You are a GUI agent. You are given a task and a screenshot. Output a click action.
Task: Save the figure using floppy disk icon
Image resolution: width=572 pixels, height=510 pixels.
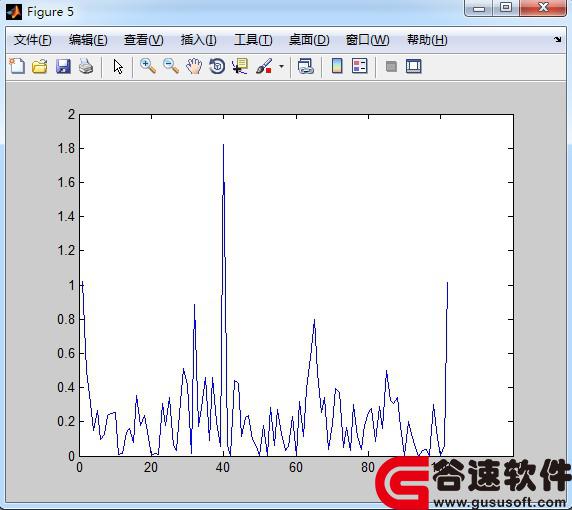(x=63, y=66)
